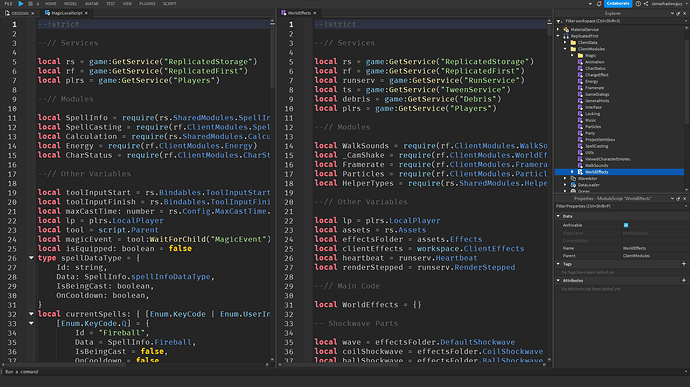Select the ClientData folder icon
The height and width of the screenshot is (387, 690).
tap(573, 43)
